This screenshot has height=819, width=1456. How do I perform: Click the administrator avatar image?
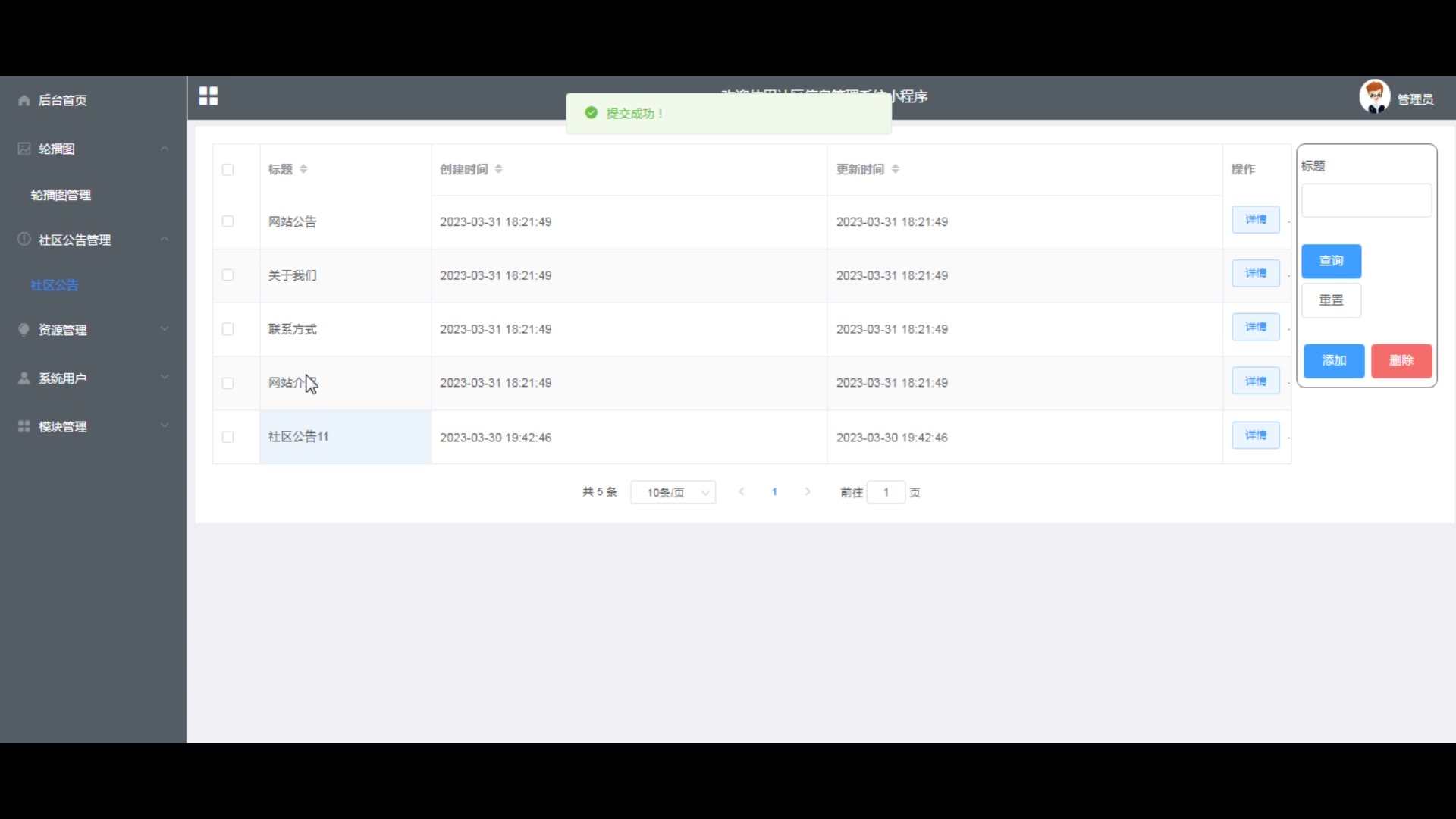coord(1373,97)
